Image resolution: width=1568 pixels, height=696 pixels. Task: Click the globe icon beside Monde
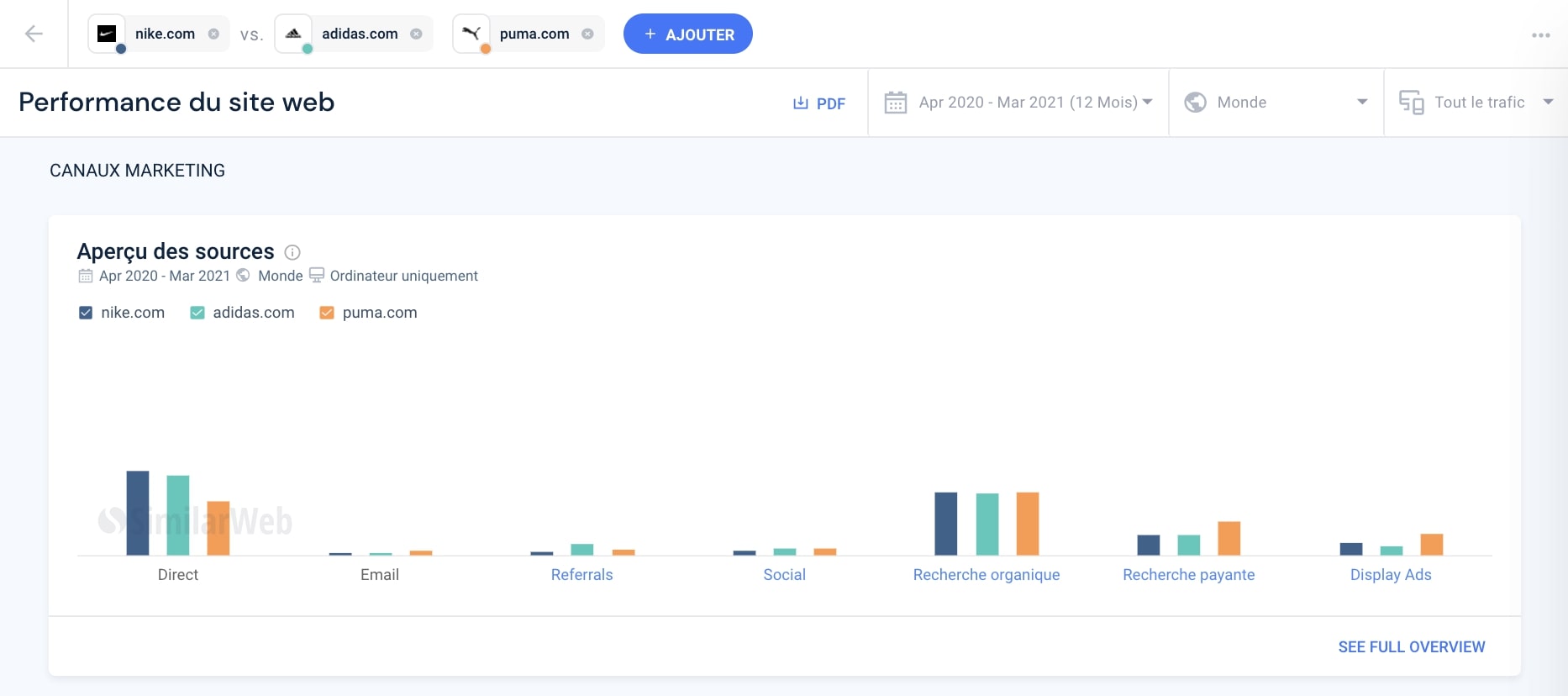(1195, 103)
